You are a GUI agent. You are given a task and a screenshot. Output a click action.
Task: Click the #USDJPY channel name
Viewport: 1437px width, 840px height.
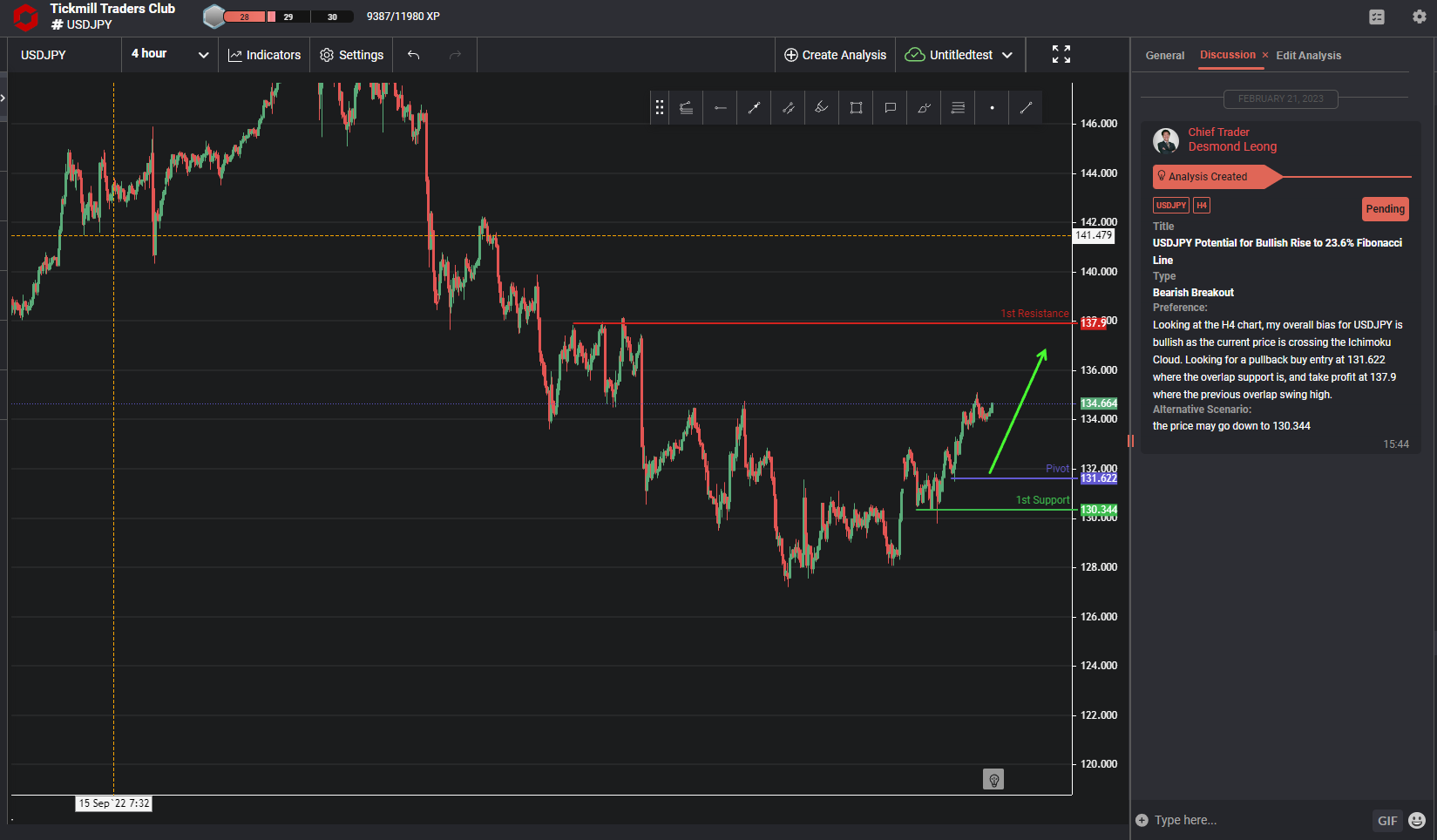pos(82,24)
